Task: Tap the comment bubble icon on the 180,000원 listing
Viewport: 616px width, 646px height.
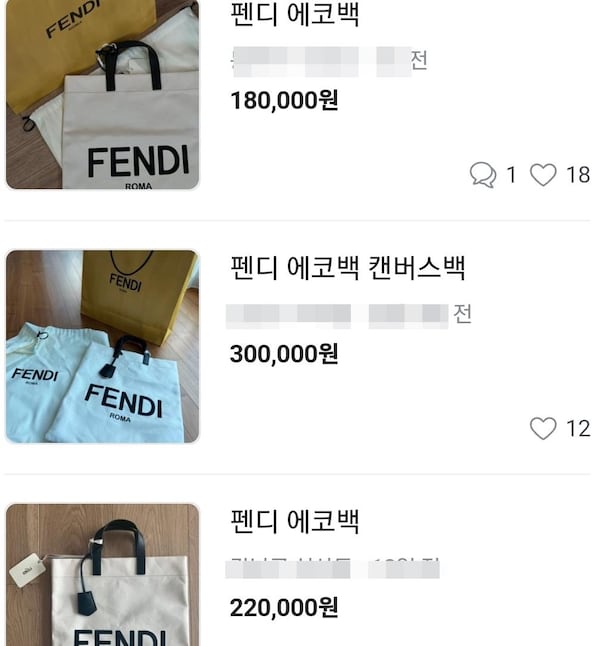Action: coord(482,175)
